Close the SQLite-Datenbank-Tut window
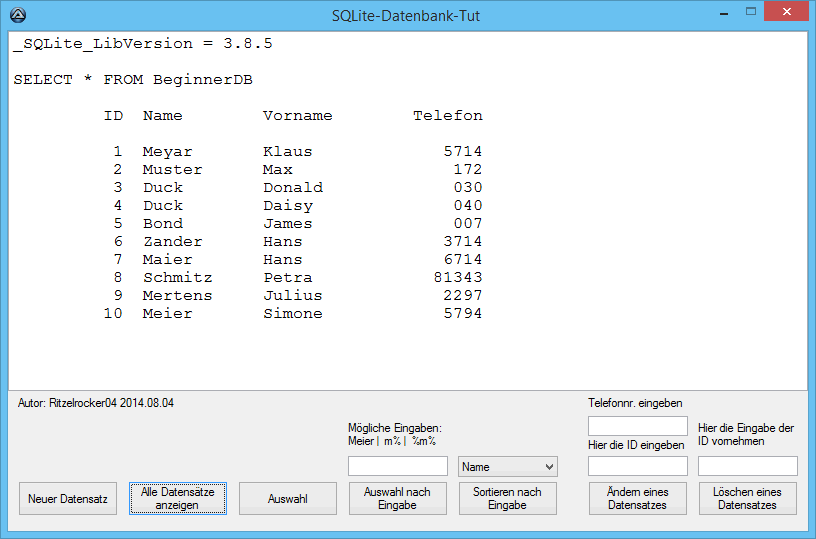816x539 pixels. point(787,13)
